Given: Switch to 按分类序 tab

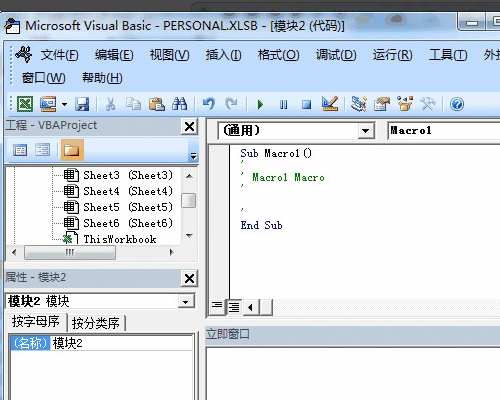Looking at the screenshot, I should click(96, 323).
